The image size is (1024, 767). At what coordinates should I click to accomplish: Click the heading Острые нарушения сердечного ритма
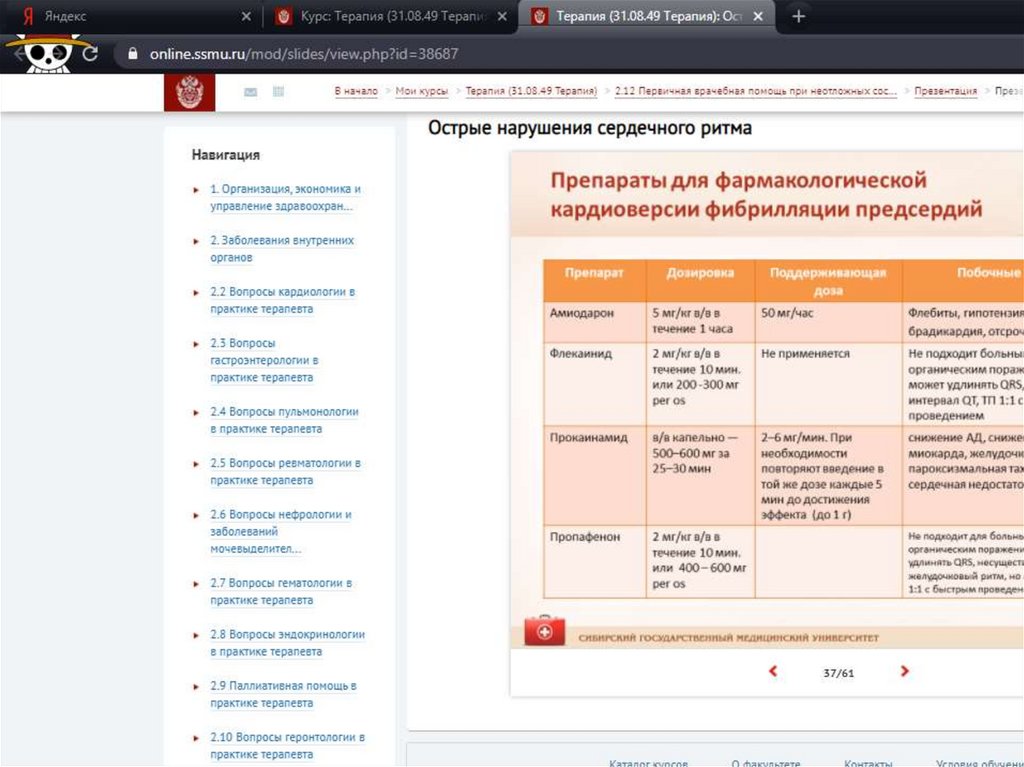click(x=590, y=127)
